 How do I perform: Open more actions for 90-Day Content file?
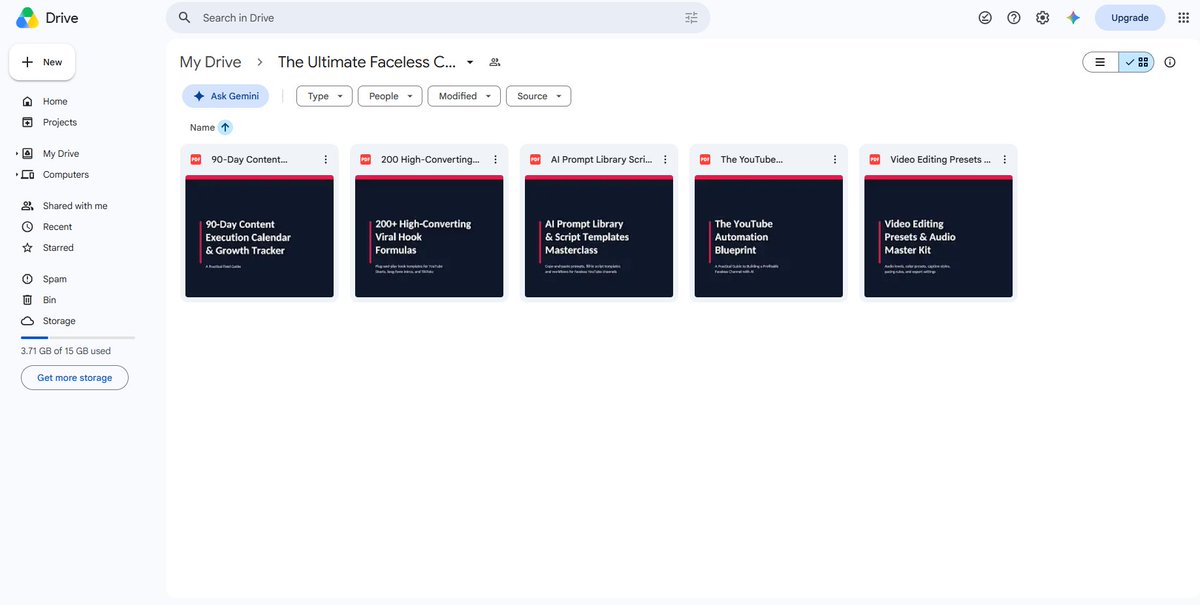[326, 159]
